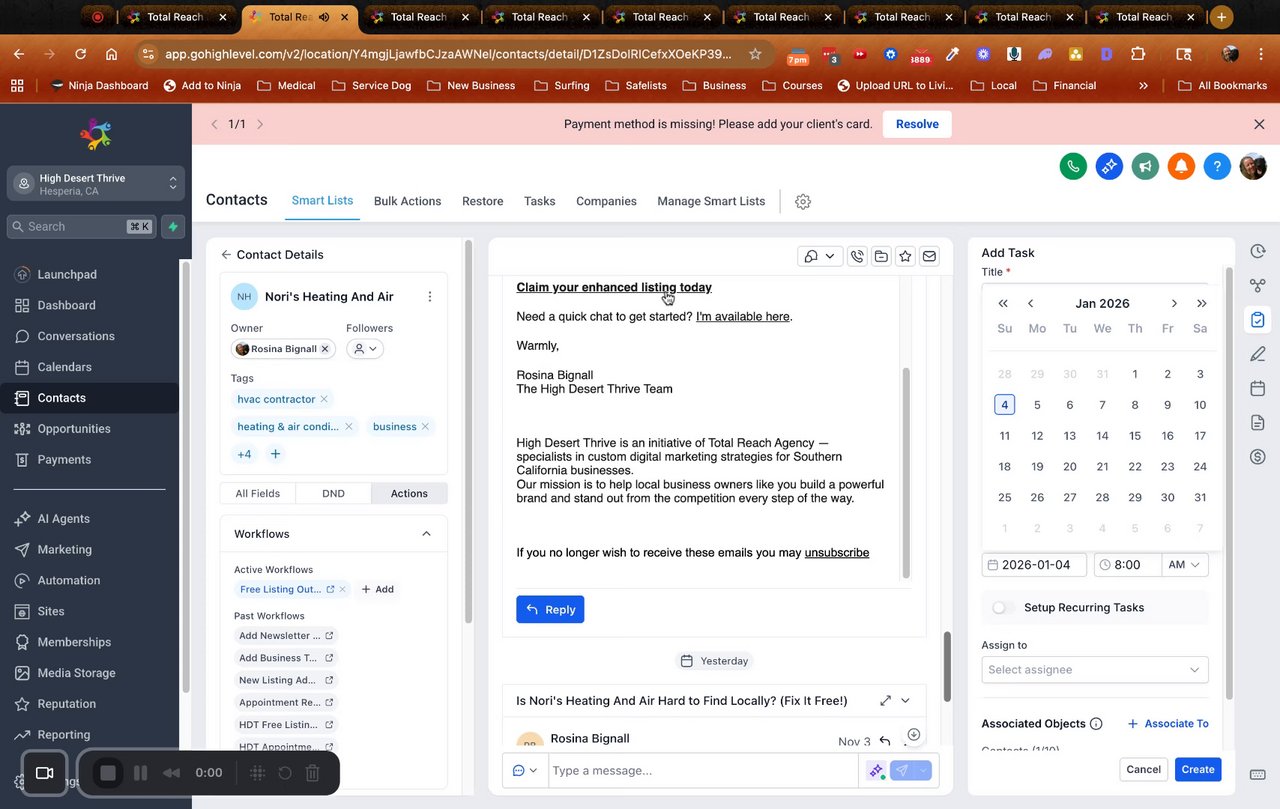Click the Resolve button in the banner
This screenshot has height=809, width=1280.
[x=917, y=124]
